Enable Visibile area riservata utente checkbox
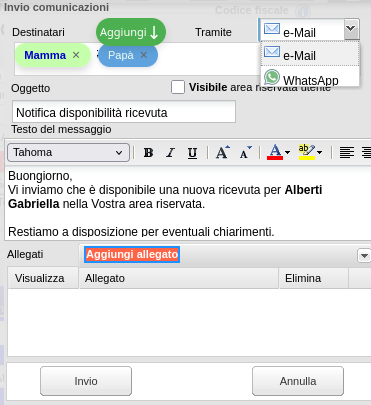The image size is (371, 405). click(x=178, y=87)
